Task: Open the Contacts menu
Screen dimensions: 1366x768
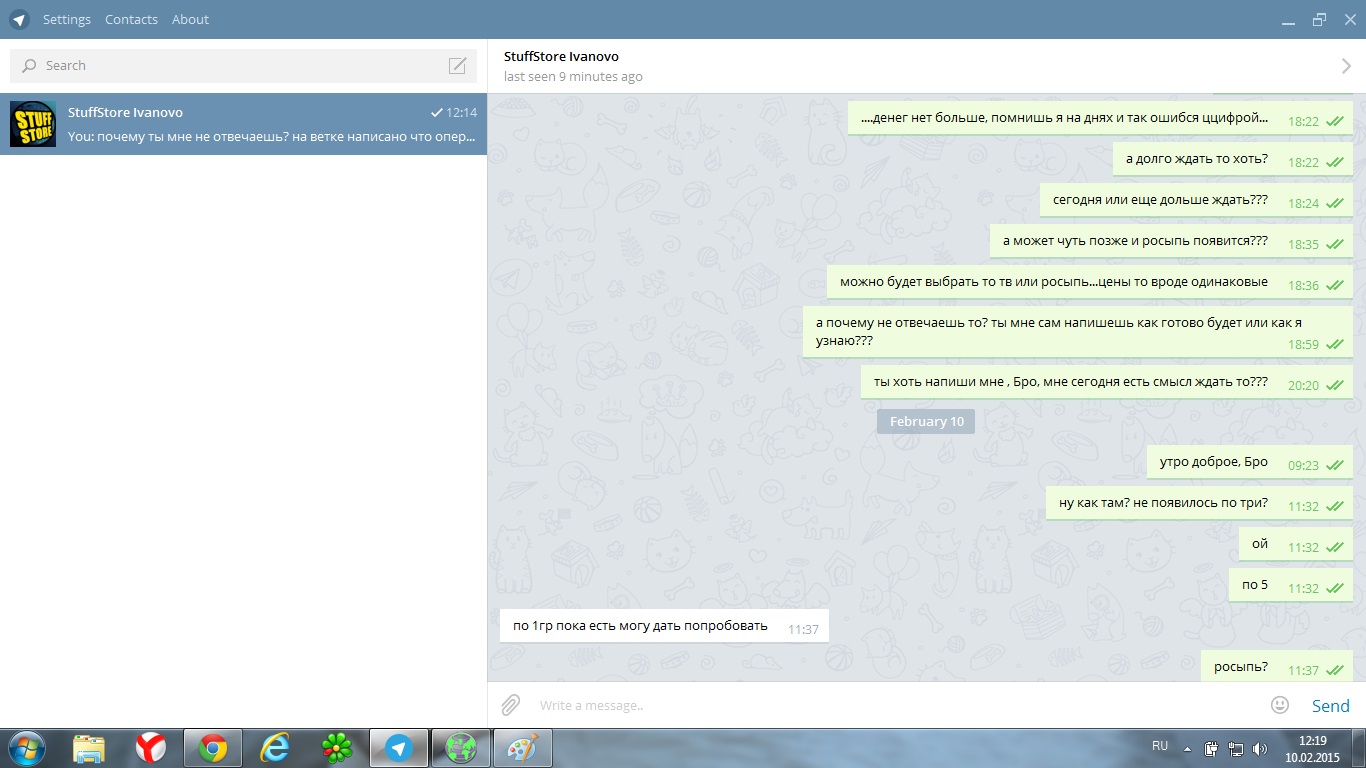Action: [x=131, y=19]
